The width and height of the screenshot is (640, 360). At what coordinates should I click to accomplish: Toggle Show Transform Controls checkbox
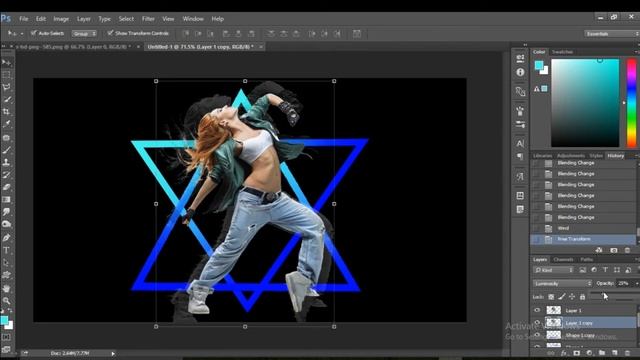point(110,33)
